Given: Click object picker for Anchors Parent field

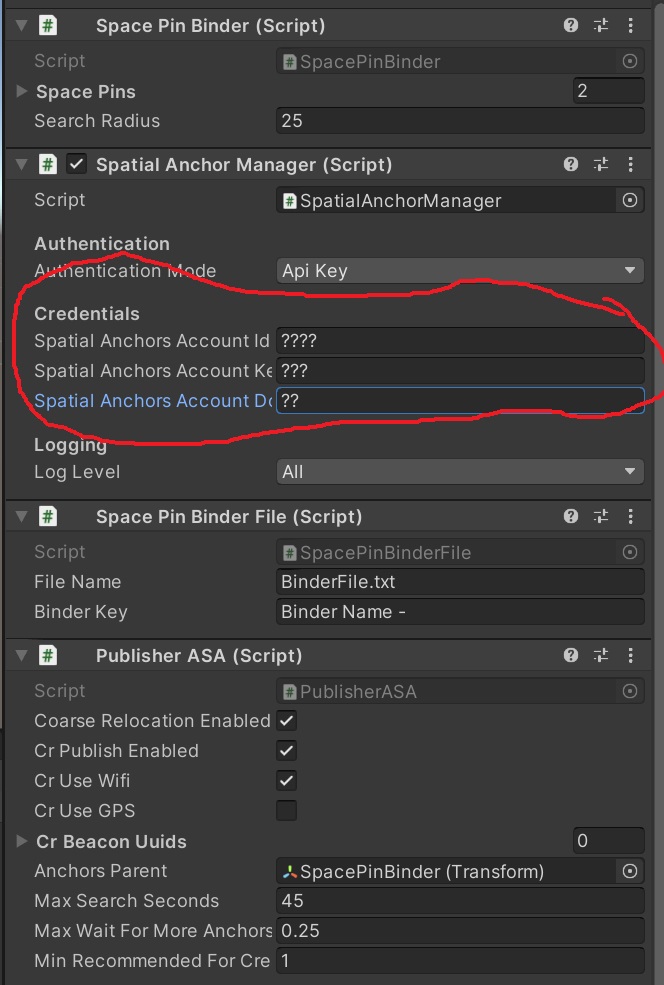Looking at the screenshot, I should point(629,871).
